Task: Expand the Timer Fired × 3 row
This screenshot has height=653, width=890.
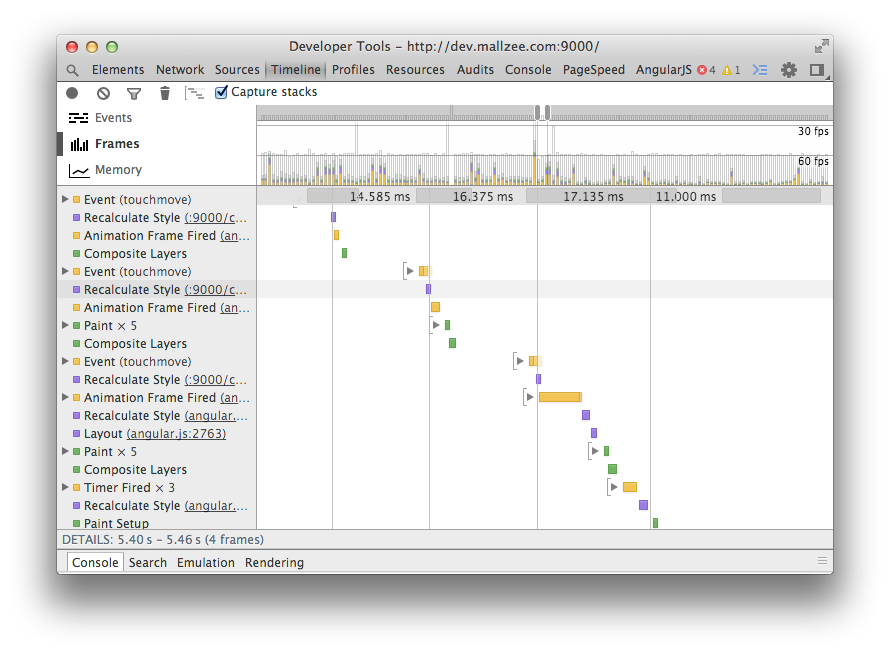Action: [65, 487]
